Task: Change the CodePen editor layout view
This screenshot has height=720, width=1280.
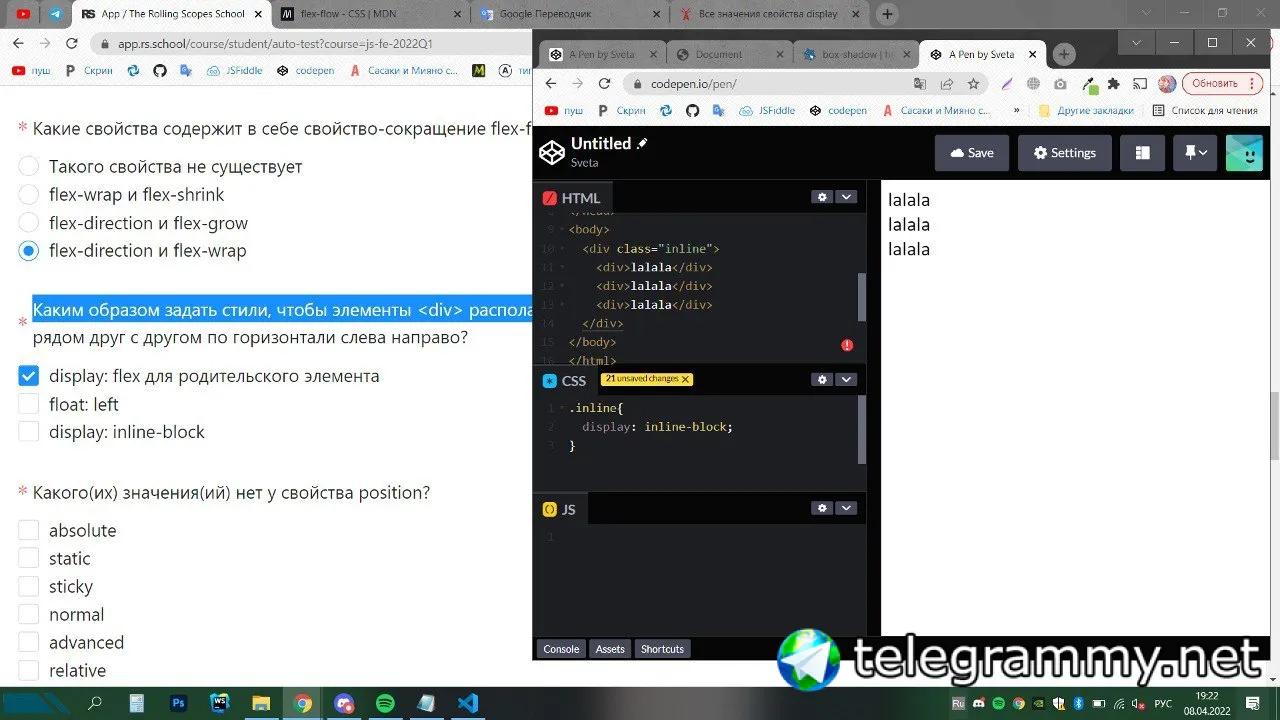Action: coord(1142,153)
